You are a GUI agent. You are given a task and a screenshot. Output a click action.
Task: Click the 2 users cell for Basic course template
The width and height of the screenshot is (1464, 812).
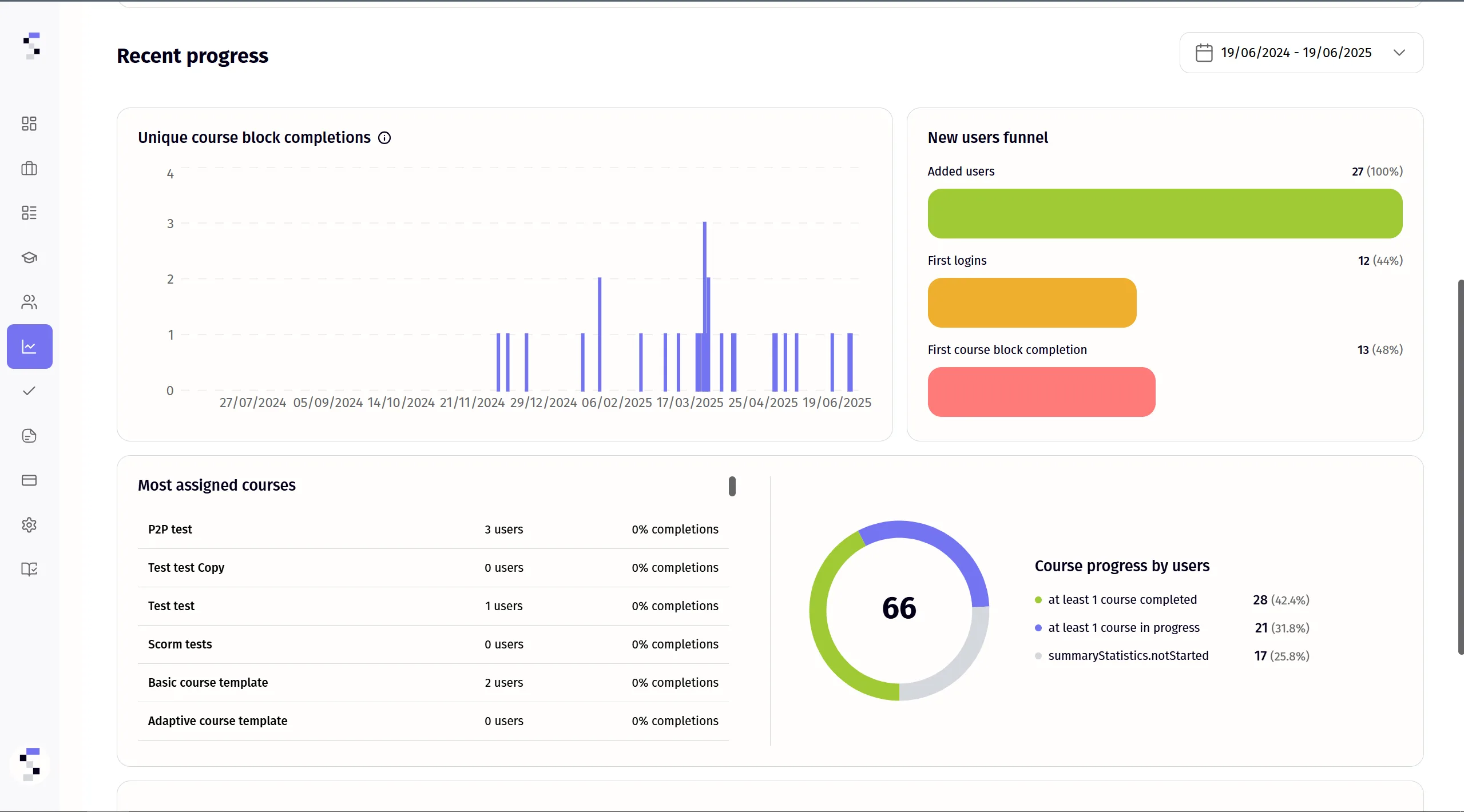[x=504, y=683]
